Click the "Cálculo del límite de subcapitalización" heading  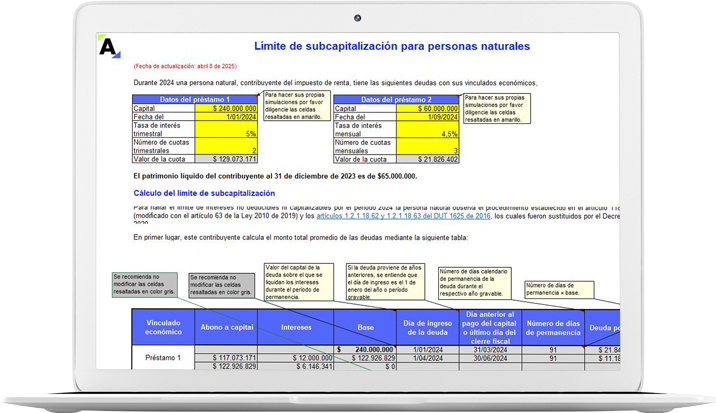click(x=204, y=193)
